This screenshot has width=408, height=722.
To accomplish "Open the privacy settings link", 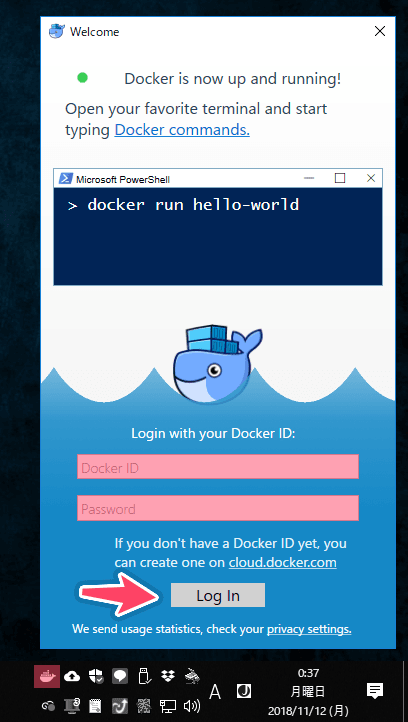I will pyautogui.click(x=309, y=629).
